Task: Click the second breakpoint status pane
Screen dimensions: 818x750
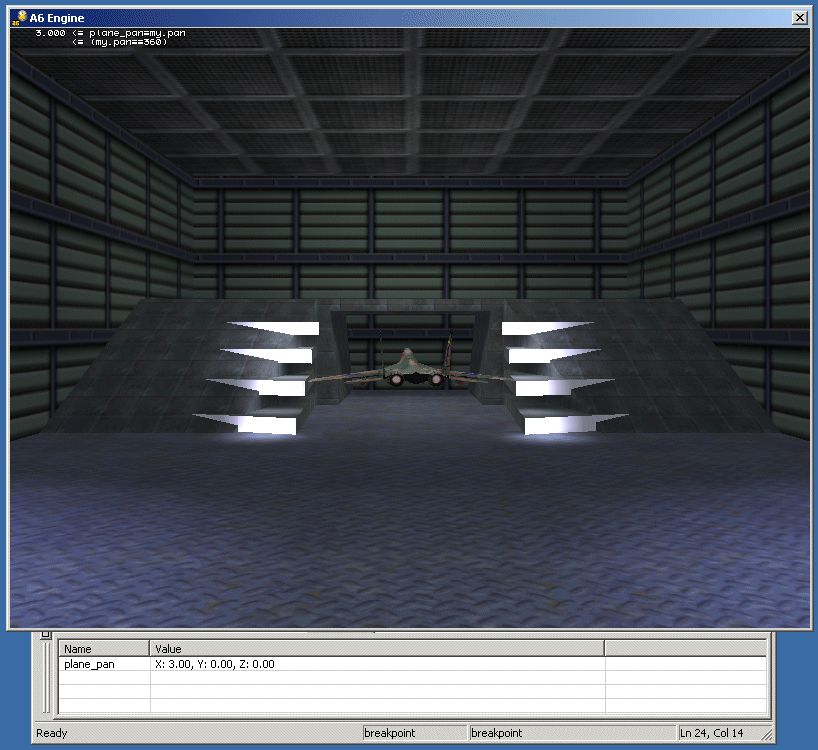Action: pyautogui.click(x=521, y=734)
